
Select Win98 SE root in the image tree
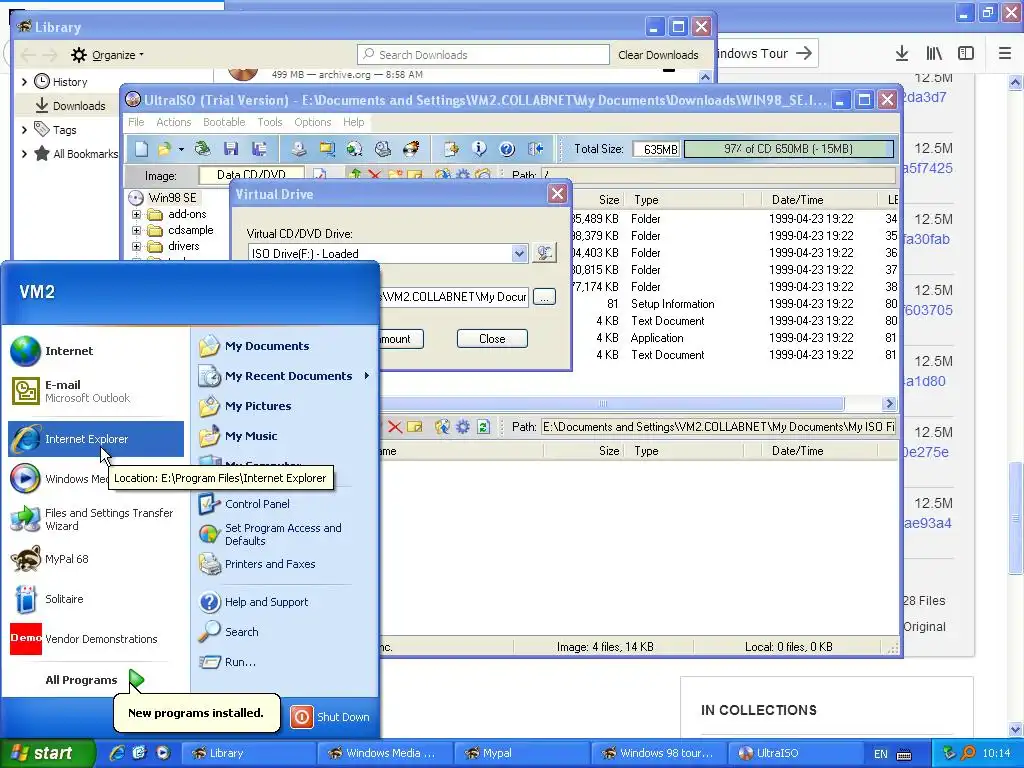171,198
